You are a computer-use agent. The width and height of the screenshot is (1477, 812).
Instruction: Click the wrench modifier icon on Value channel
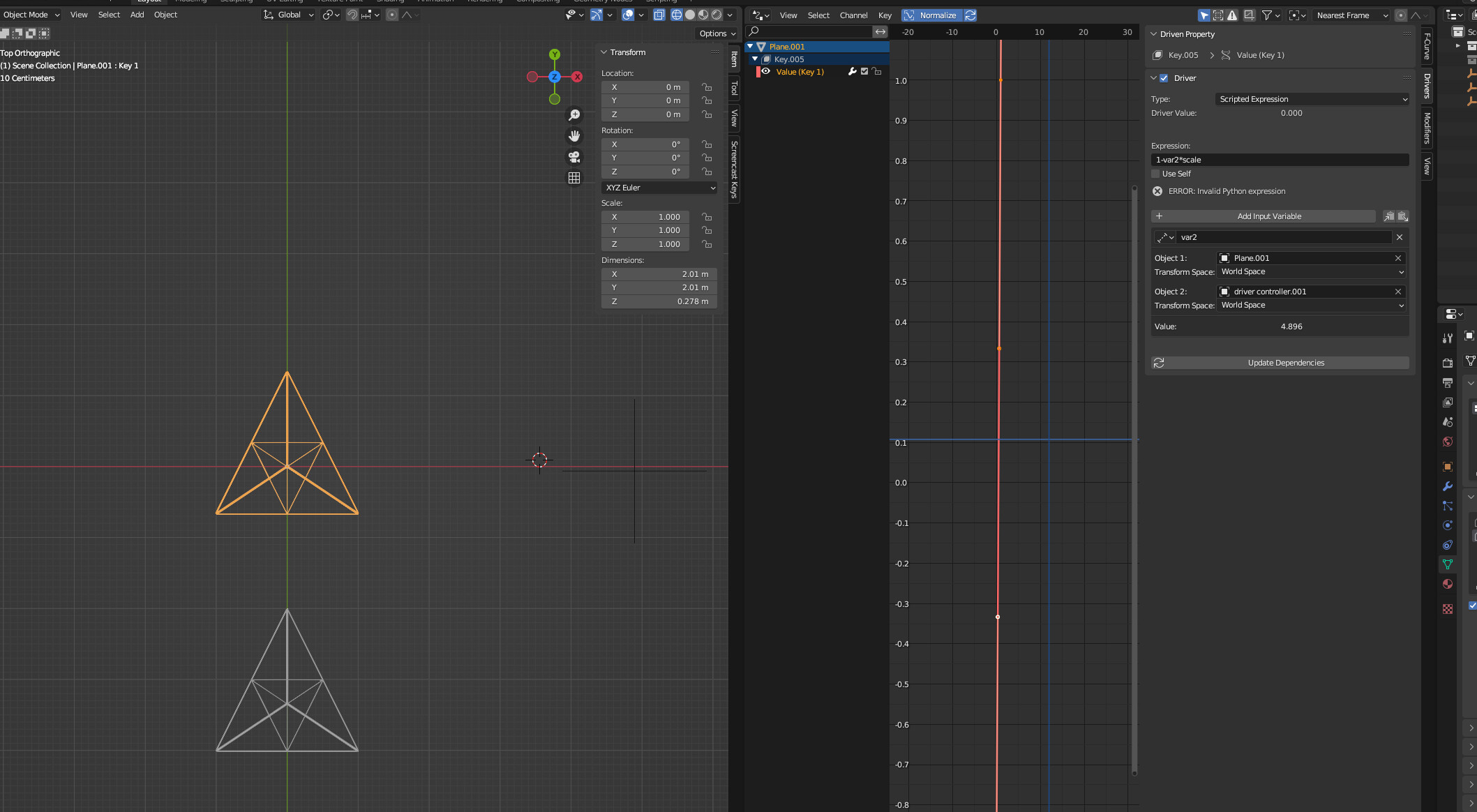click(852, 72)
